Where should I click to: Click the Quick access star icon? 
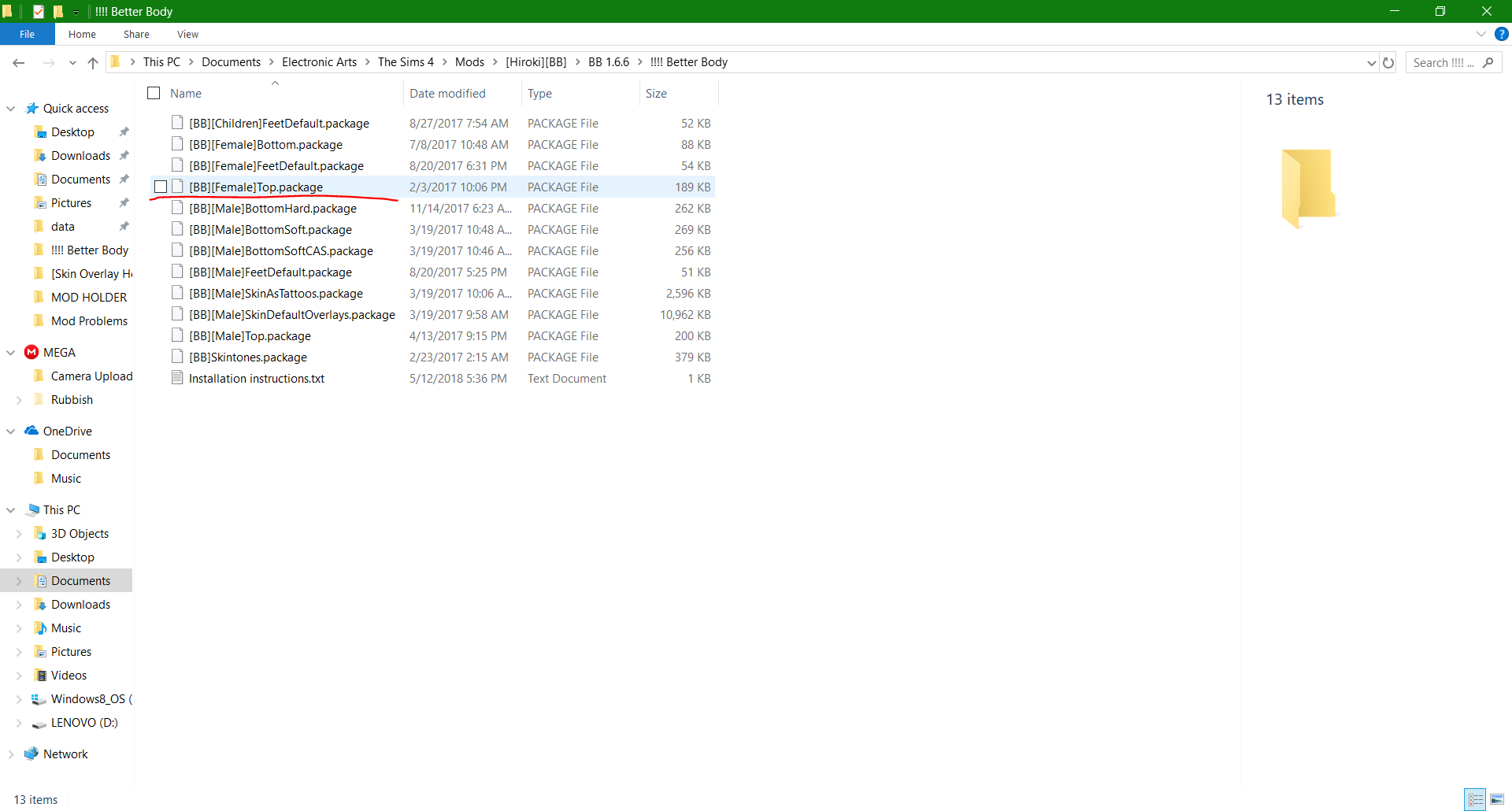click(x=32, y=108)
